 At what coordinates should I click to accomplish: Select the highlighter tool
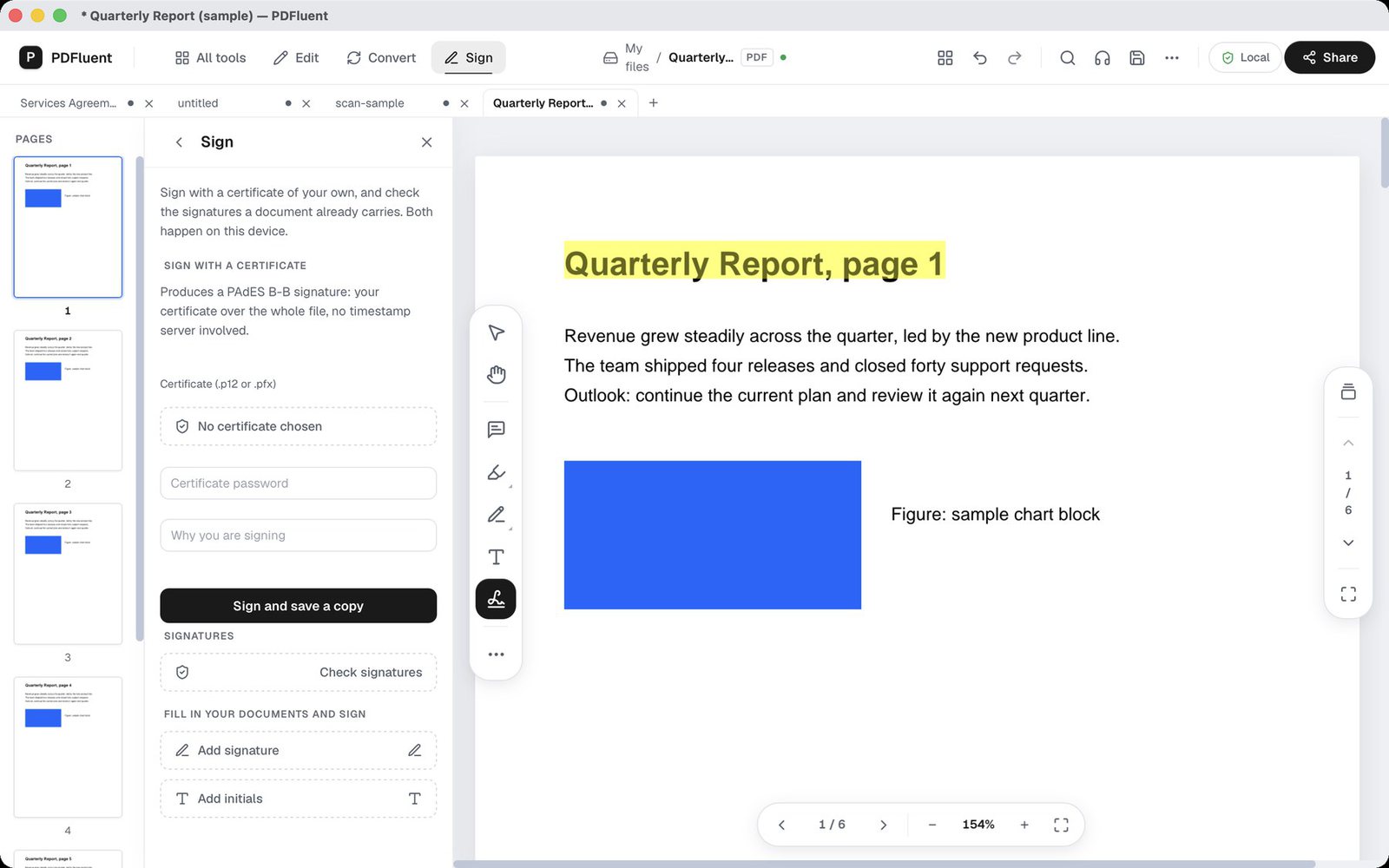pyautogui.click(x=496, y=472)
